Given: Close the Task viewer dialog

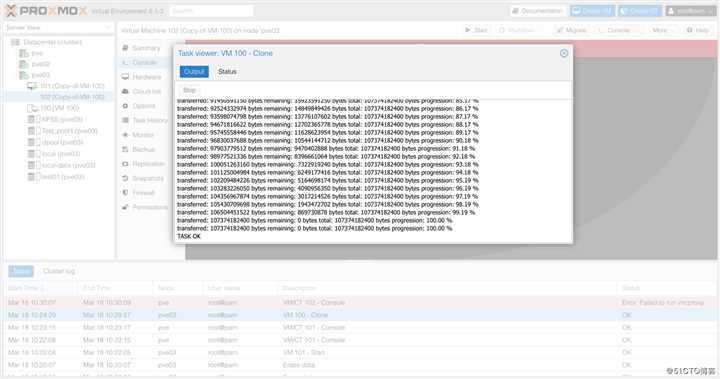Looking at the screenshot, I should point(564,53).
